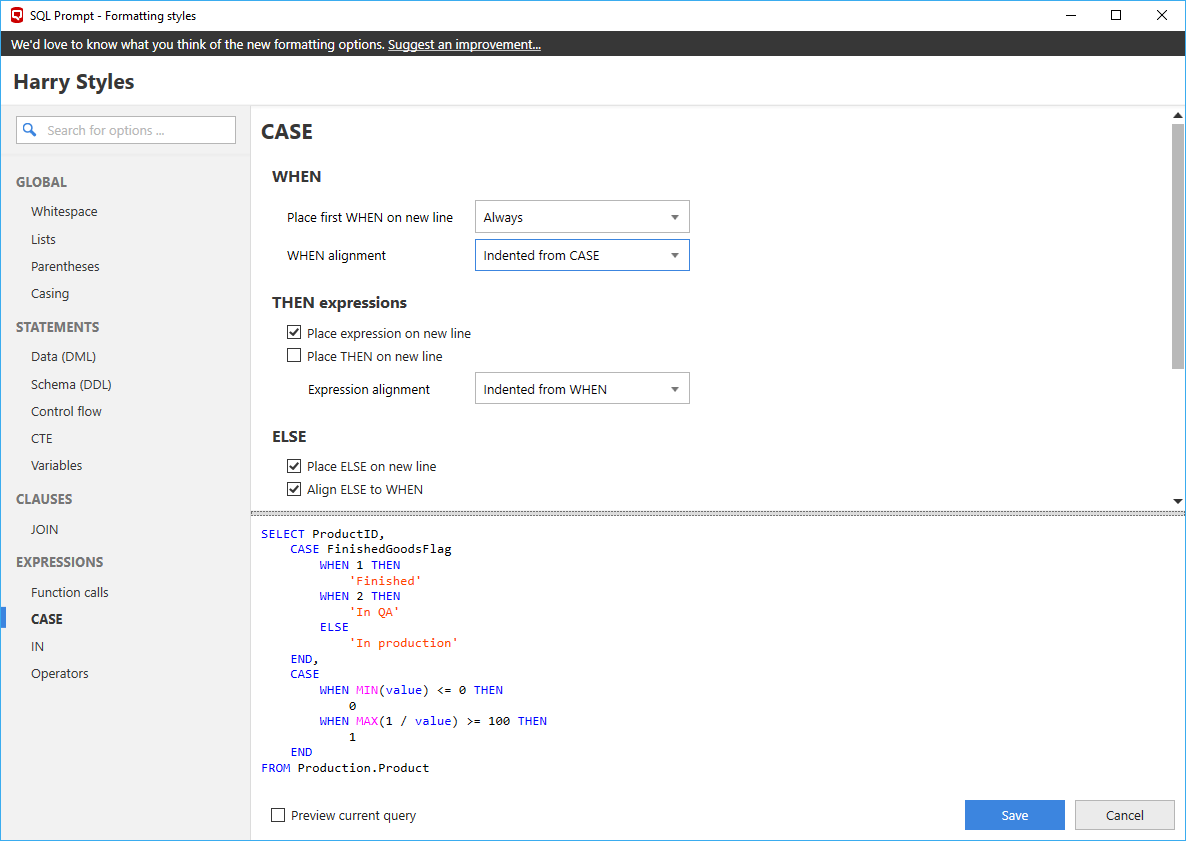Save the Harry Styles formatting style
The width and height of the screenshot is (1186, 841).
[1014, 815]
